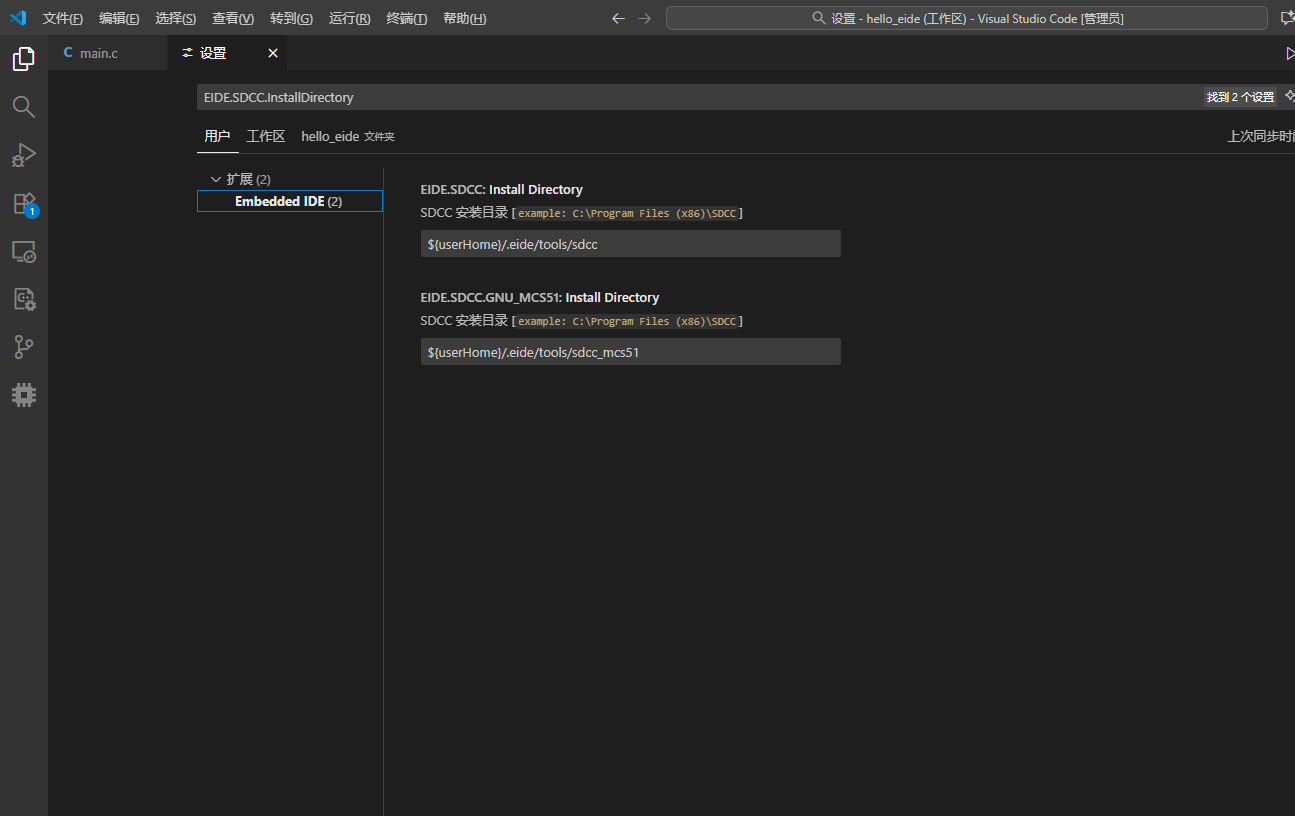Click the settings sliders icon on 设置 tab

click(x=187, y=53)
